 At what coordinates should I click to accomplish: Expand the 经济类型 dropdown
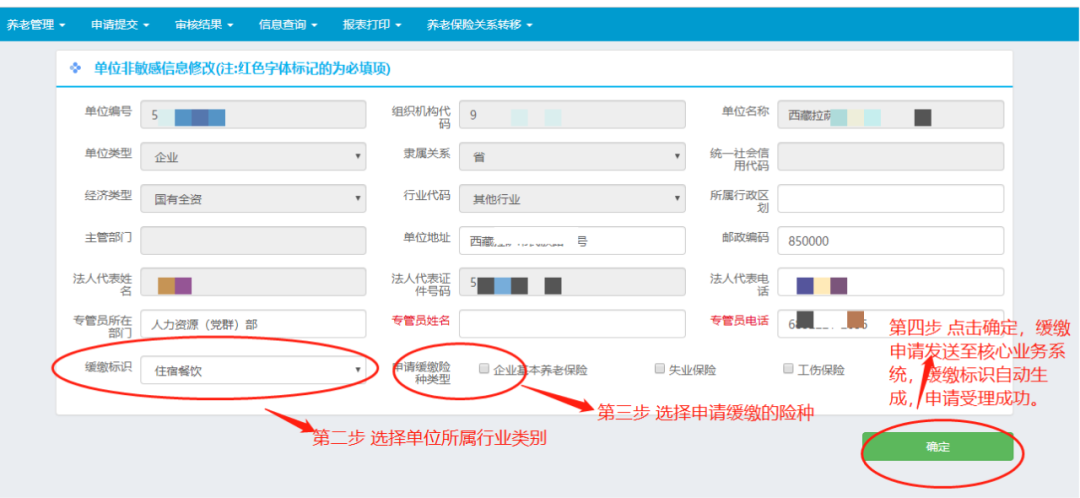(253, 199)
